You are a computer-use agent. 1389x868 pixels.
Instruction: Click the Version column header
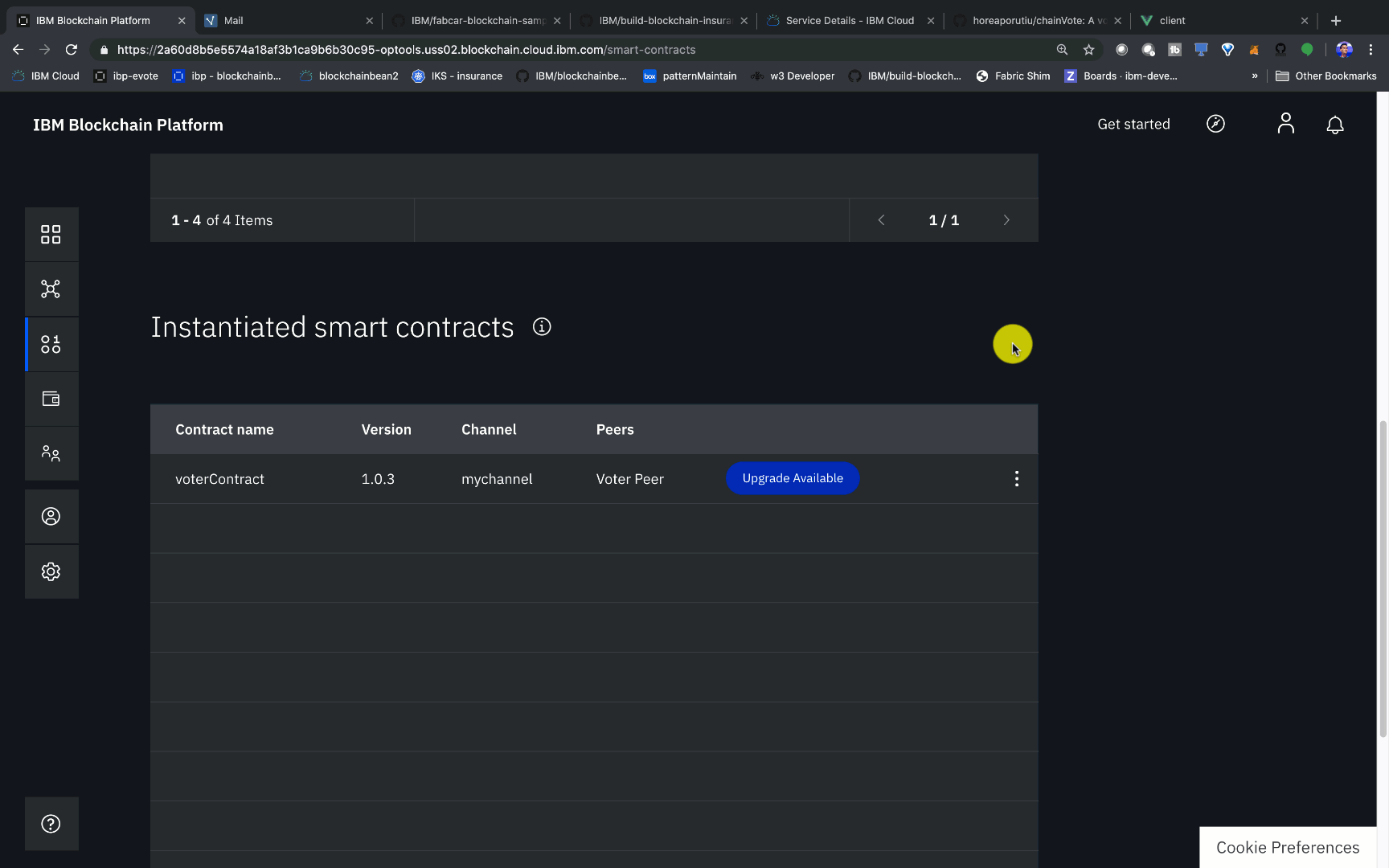[x=386, y=429]
